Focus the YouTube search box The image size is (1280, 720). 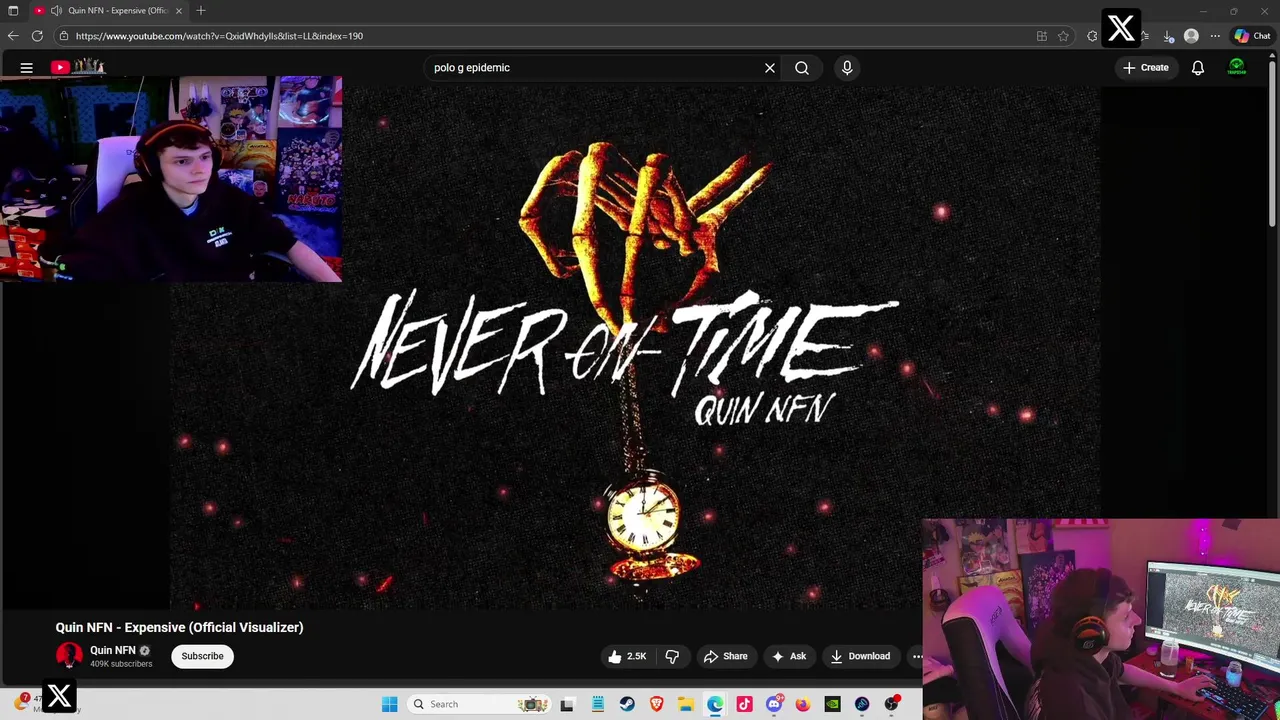click(594, 68)
